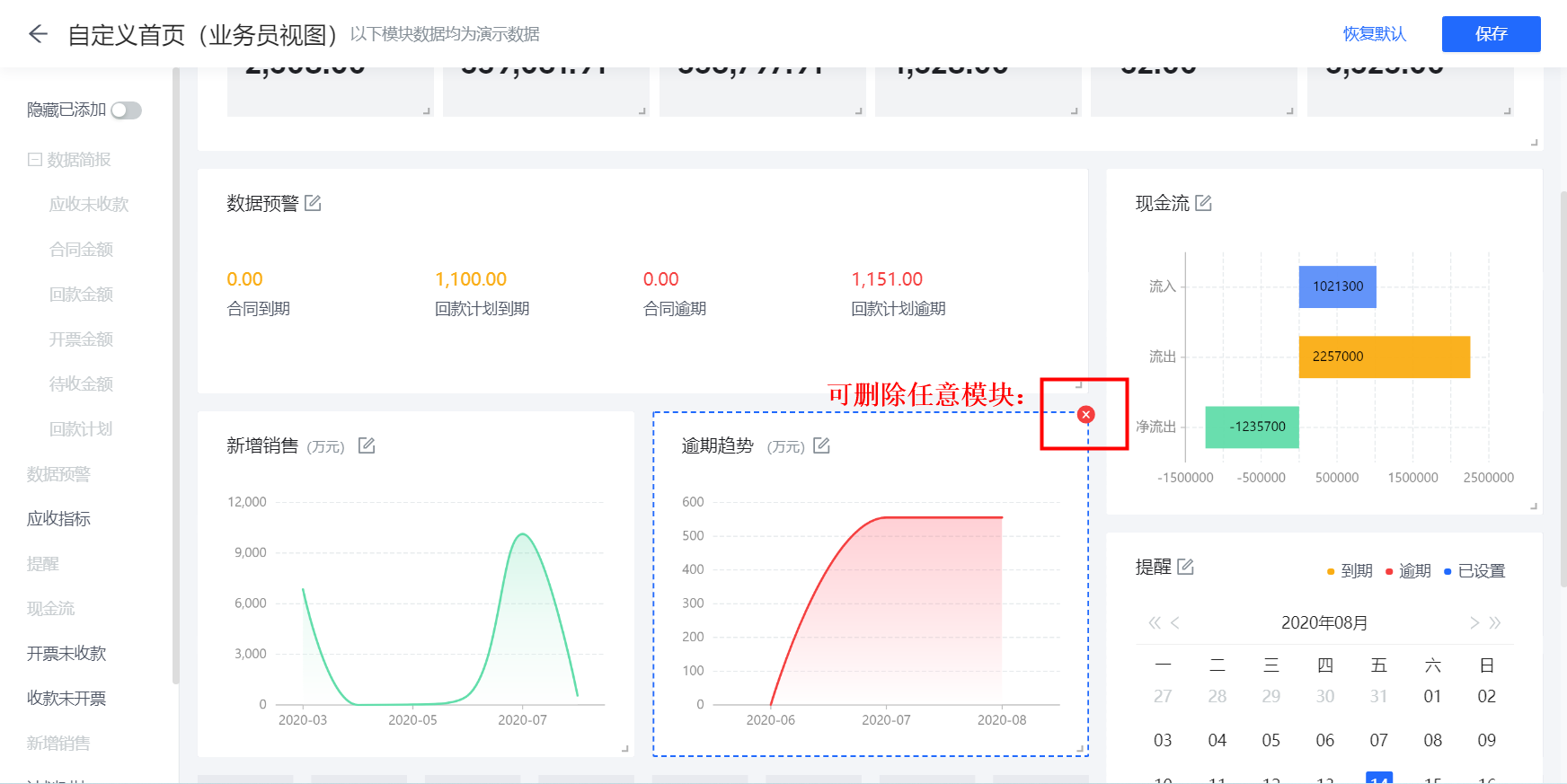Select 开票未收款 in the sidebar
Screen dimensions: 1567x784
pyautogui.click(x=66, y=654)
